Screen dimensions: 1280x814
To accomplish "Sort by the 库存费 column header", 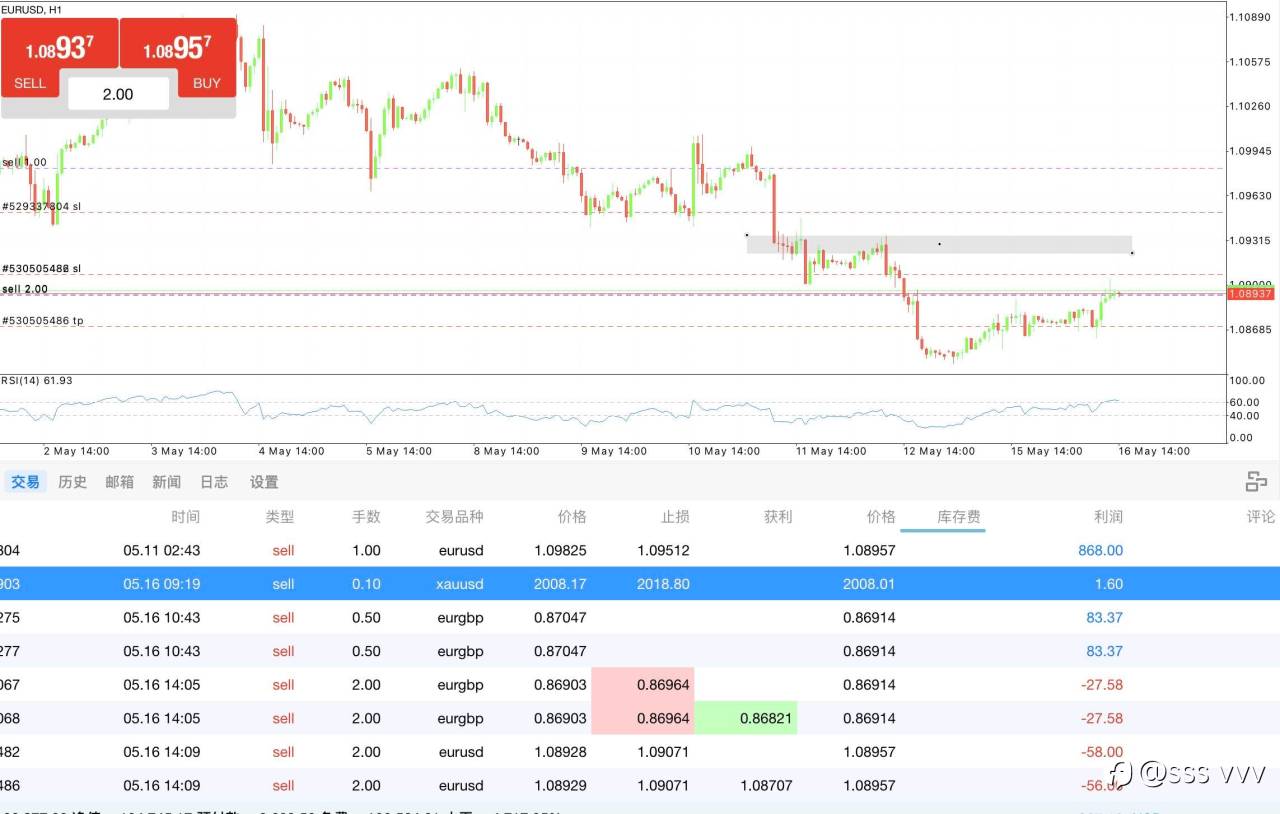I will (958, 517).
